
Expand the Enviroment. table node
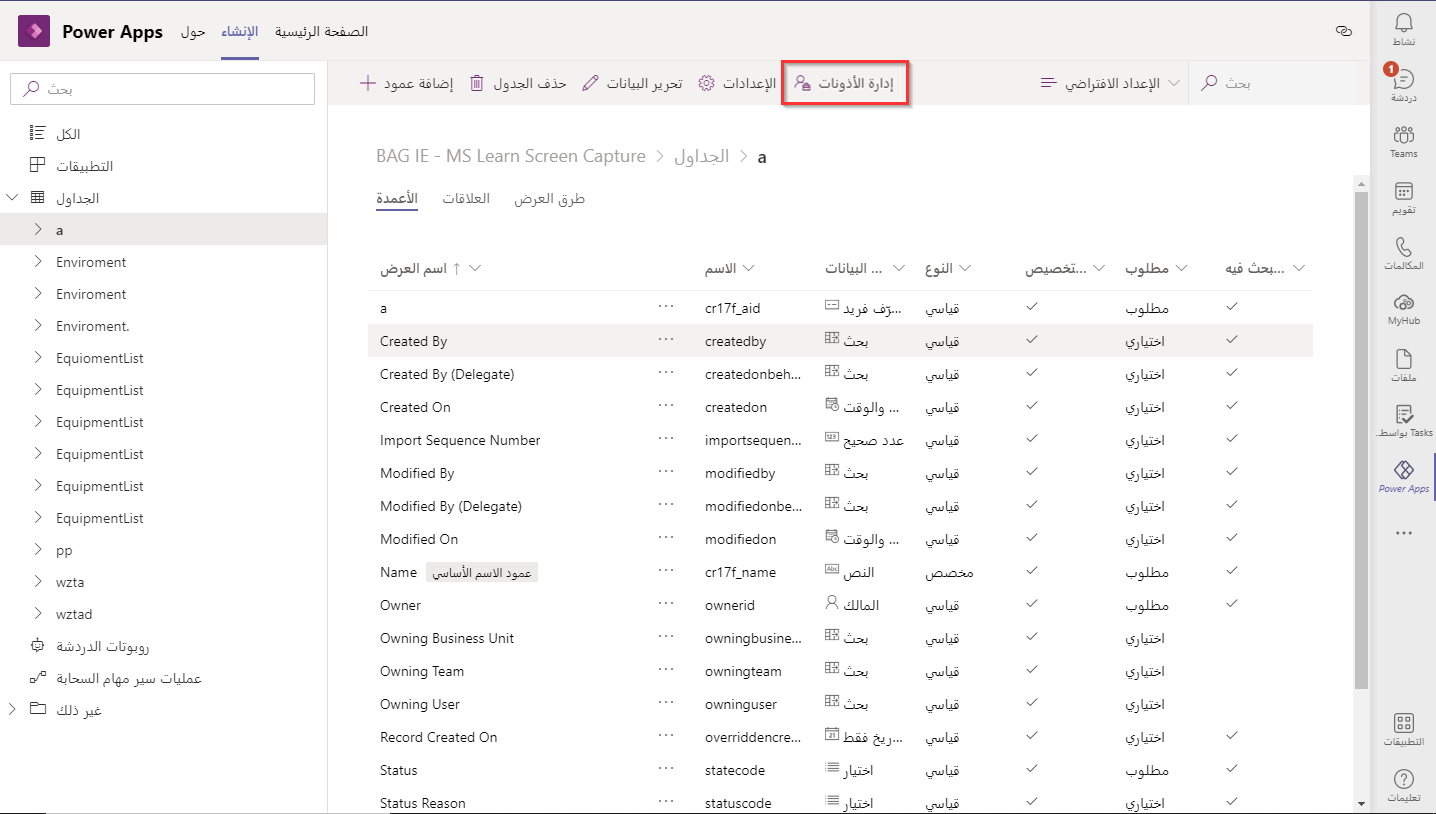[x=38, y=326]
